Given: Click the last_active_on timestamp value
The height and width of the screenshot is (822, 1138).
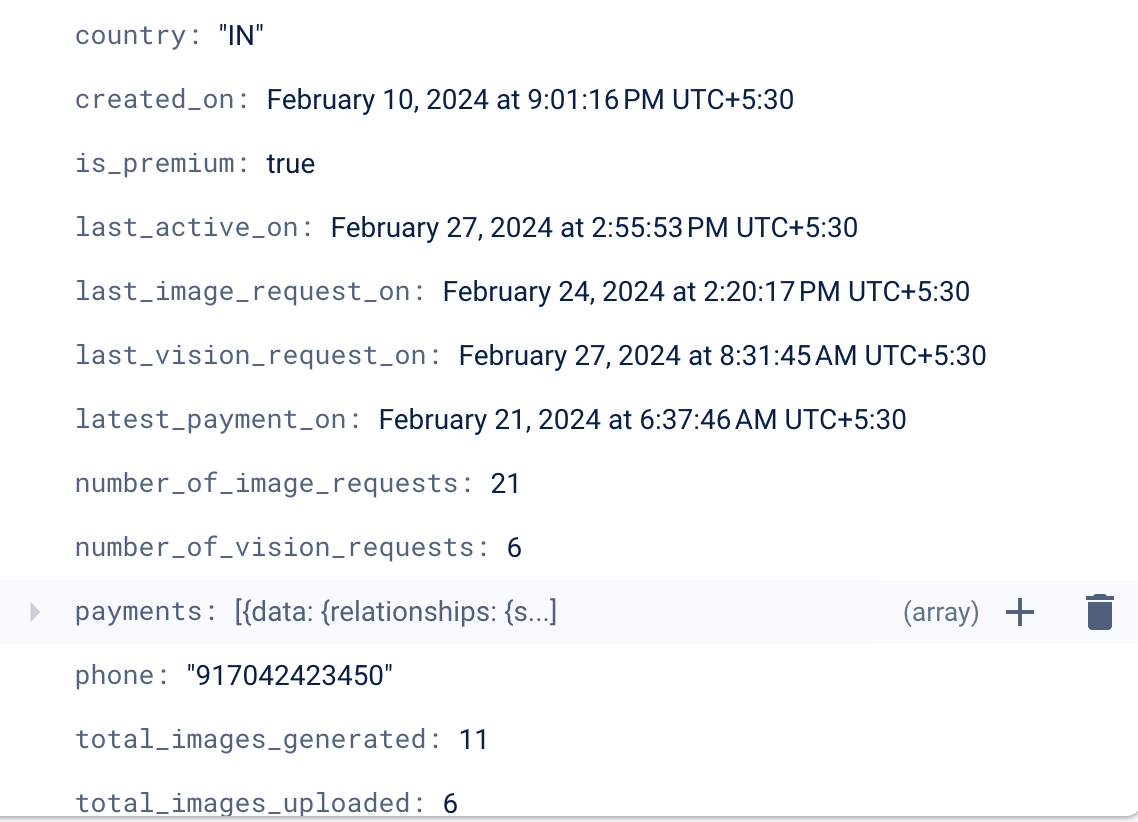Looking at the screenshot, I should pos(594,228).
